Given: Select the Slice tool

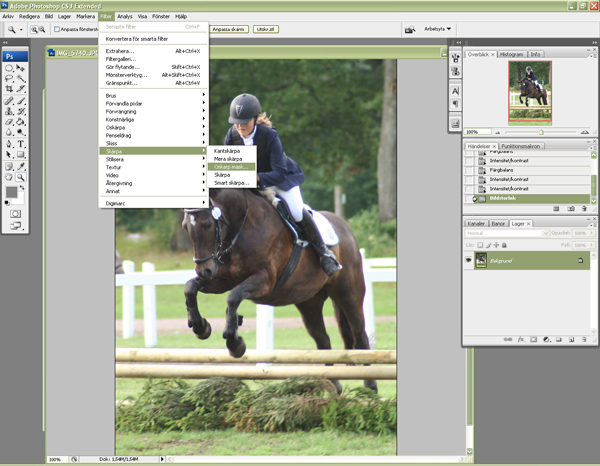Looking at the screenshot, I should click(x=21, y=89).
